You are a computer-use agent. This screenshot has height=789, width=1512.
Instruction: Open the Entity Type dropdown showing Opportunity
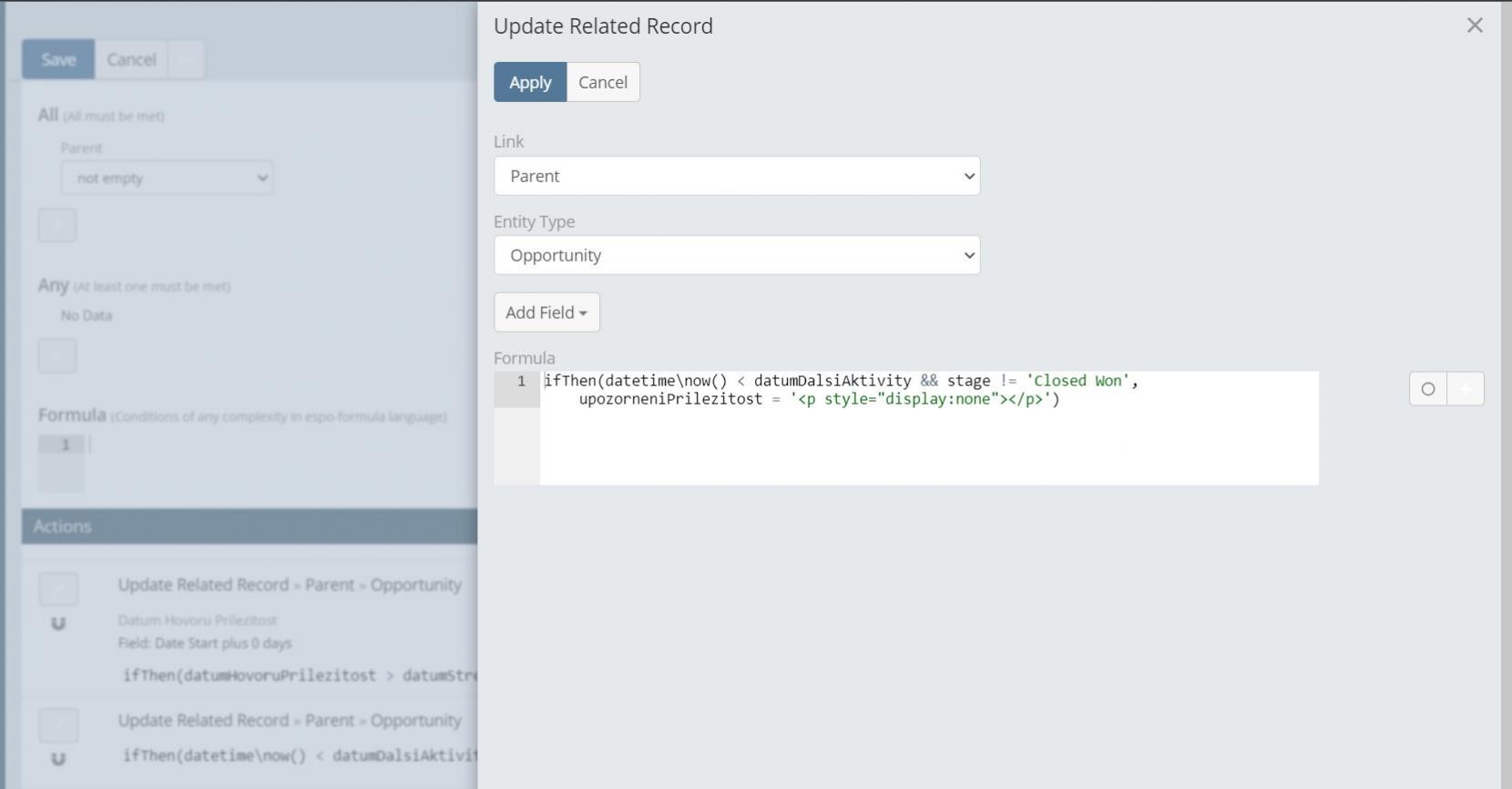point(736,255)
